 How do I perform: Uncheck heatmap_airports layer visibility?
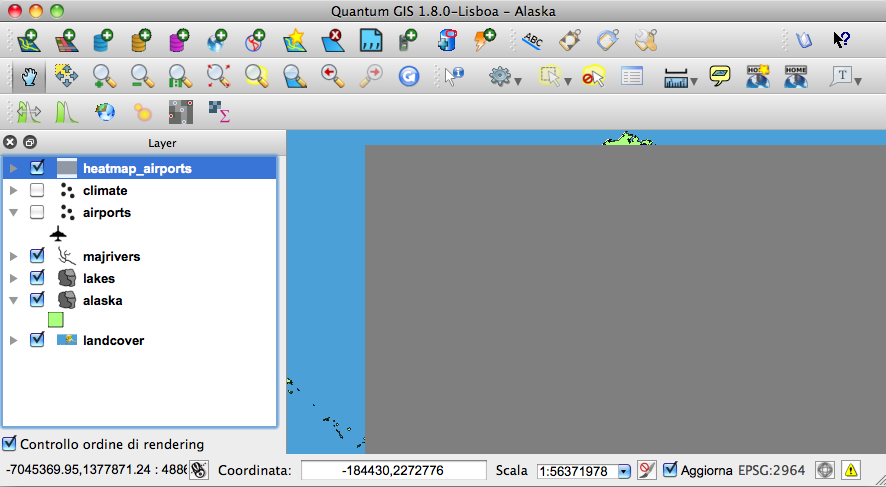click(x=37, y=167)
